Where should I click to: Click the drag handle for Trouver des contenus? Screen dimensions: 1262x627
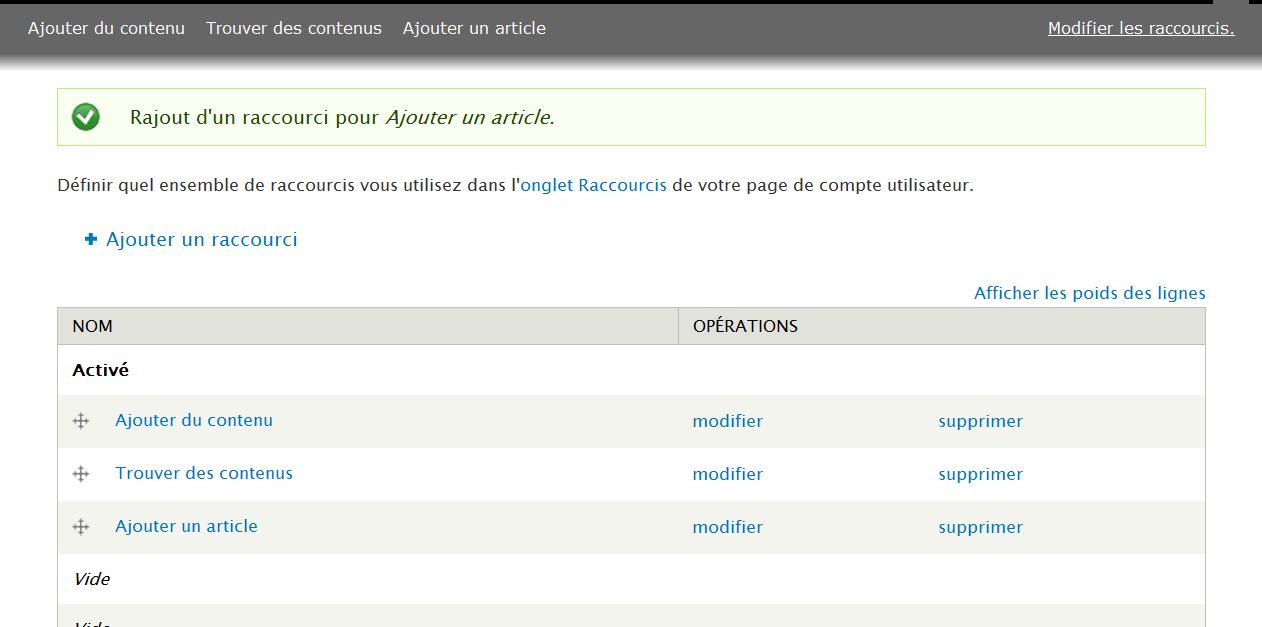(81, 474)
